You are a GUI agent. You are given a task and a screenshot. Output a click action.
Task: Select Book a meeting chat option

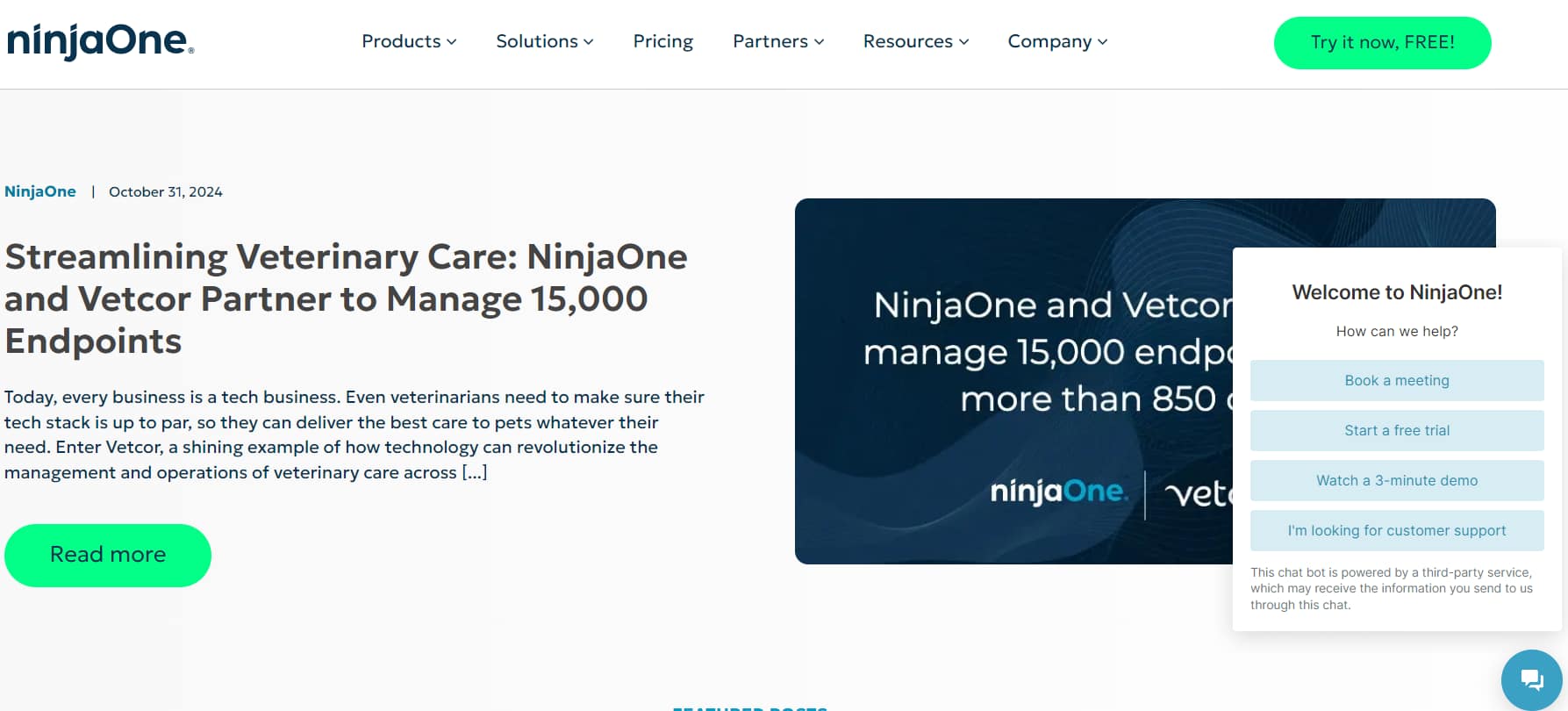[1396, 380]
